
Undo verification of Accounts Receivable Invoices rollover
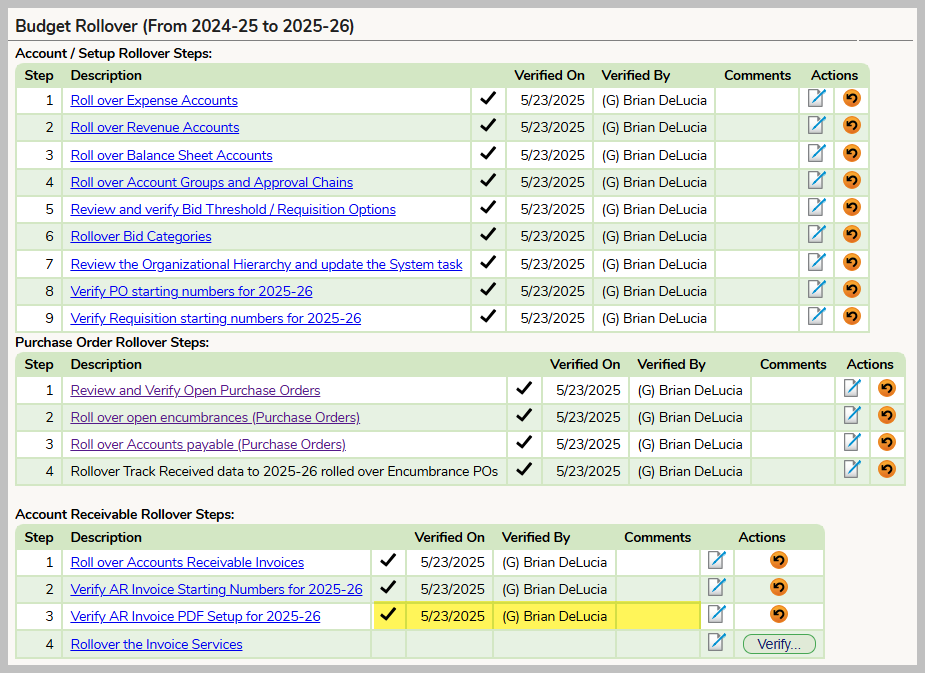[779, 560]
